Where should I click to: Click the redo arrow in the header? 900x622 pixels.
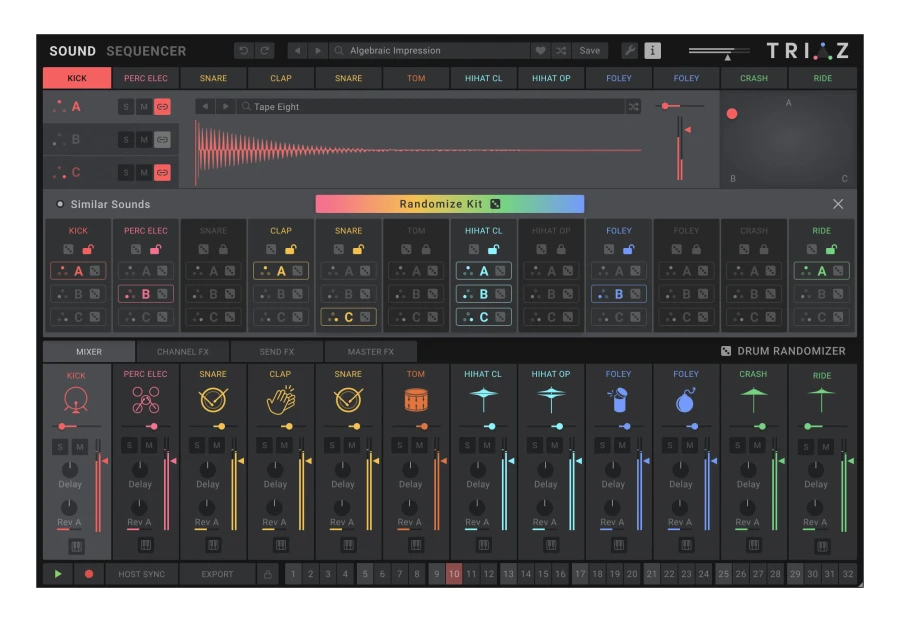point(265,50)
